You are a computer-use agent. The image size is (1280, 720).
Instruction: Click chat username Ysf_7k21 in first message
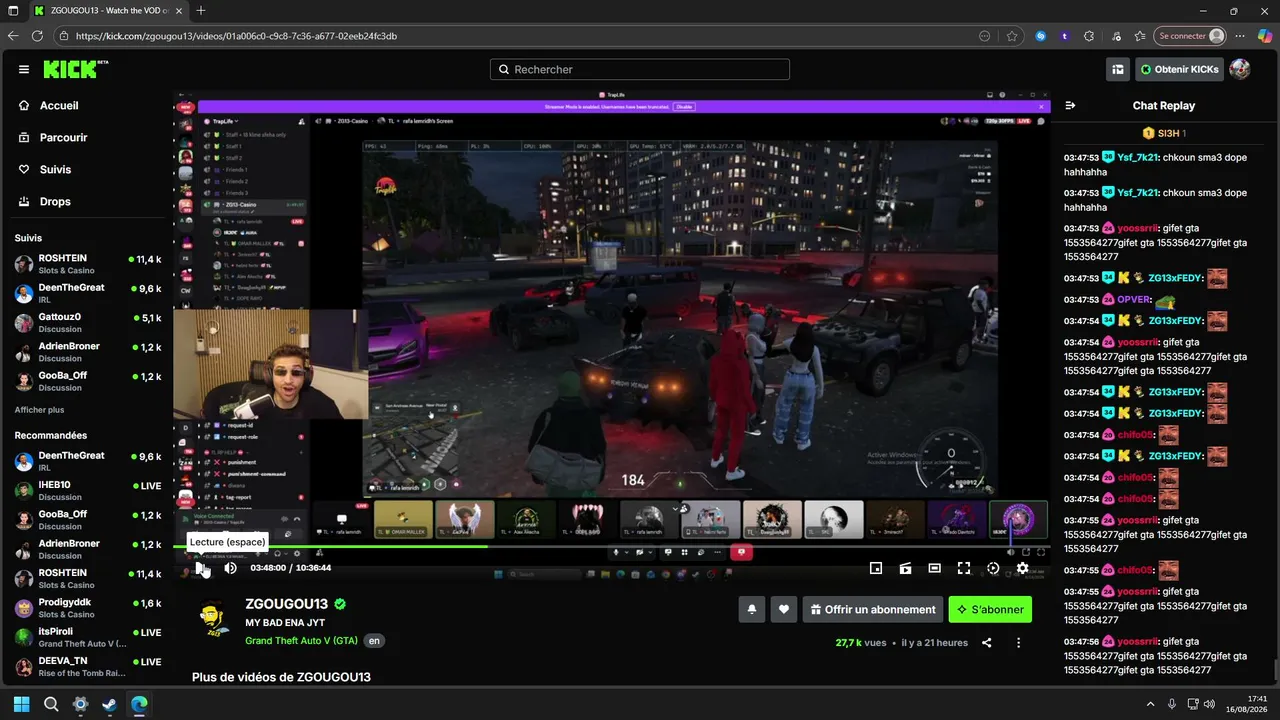(1138, 157)
